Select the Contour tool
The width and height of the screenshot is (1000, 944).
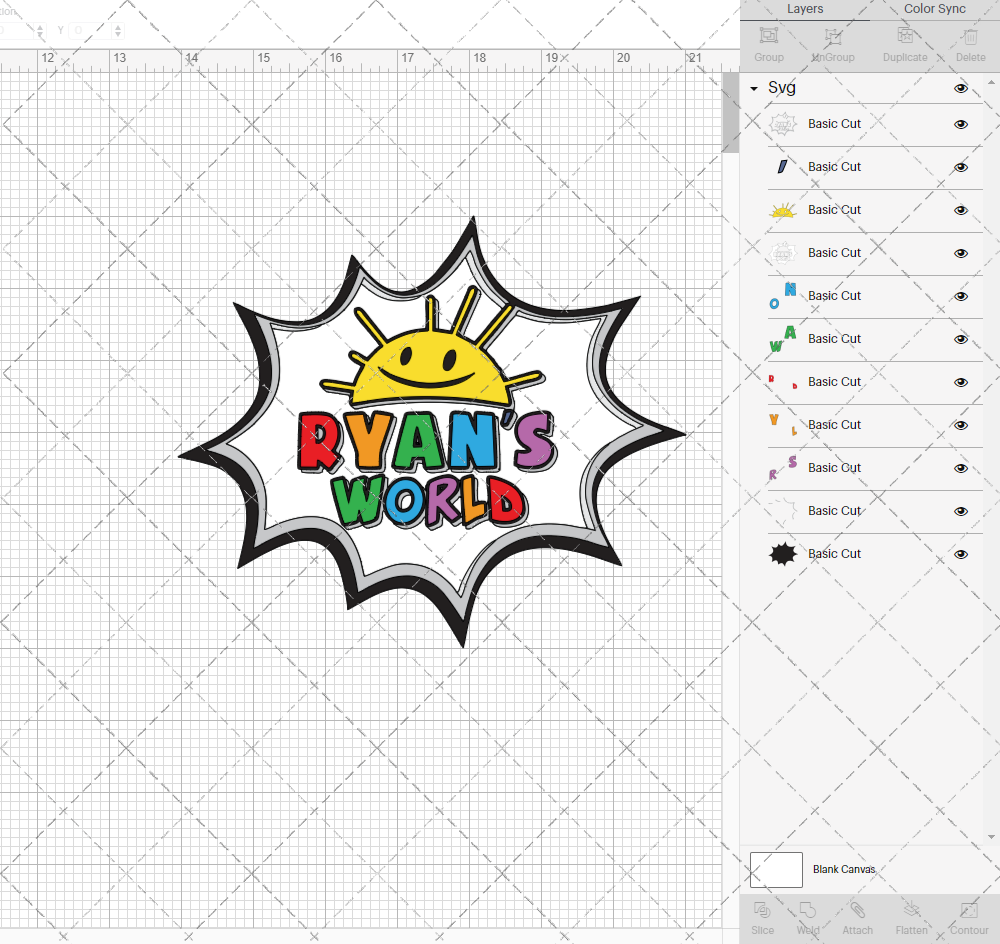969,910
